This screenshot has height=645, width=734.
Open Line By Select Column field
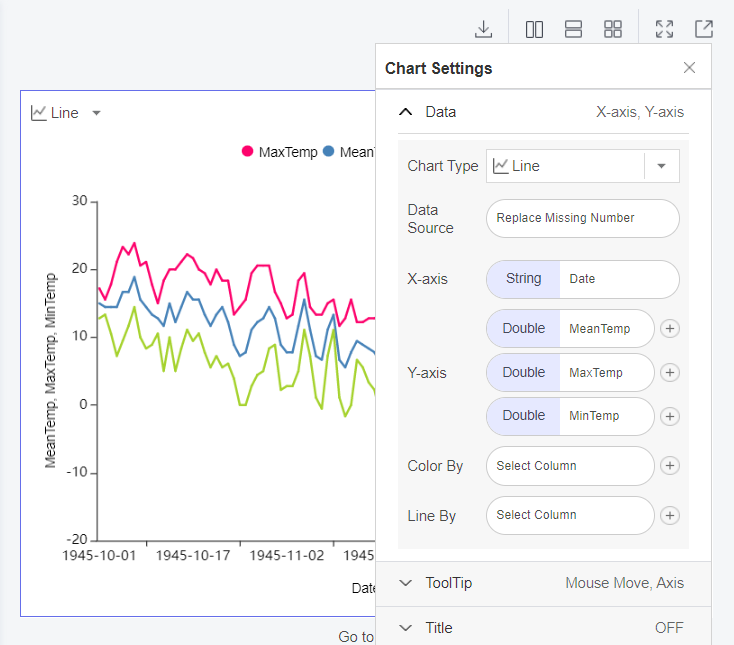pyautogui.click(x=570, y=515)
